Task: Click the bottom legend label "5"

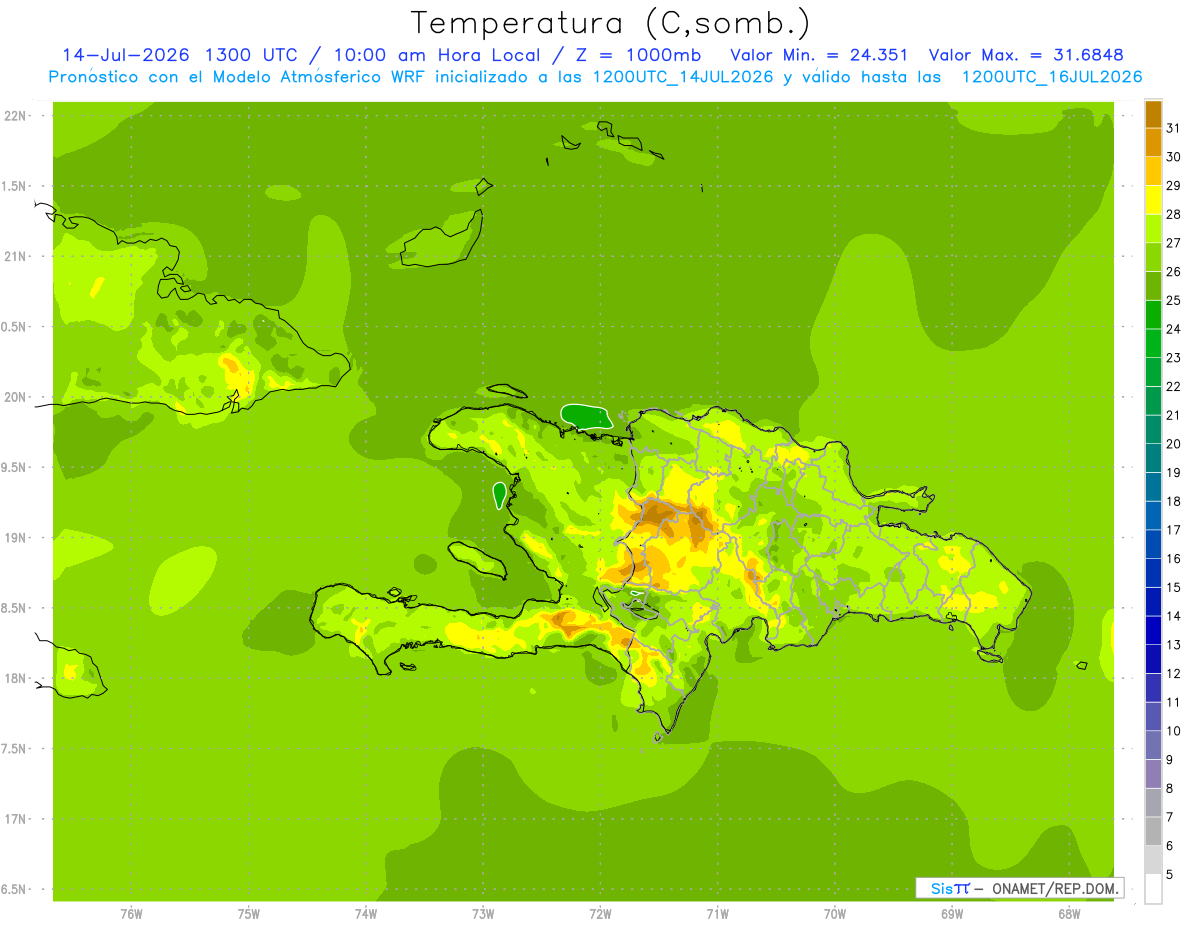Action: pyautogui.click(x=1169, y=874)
